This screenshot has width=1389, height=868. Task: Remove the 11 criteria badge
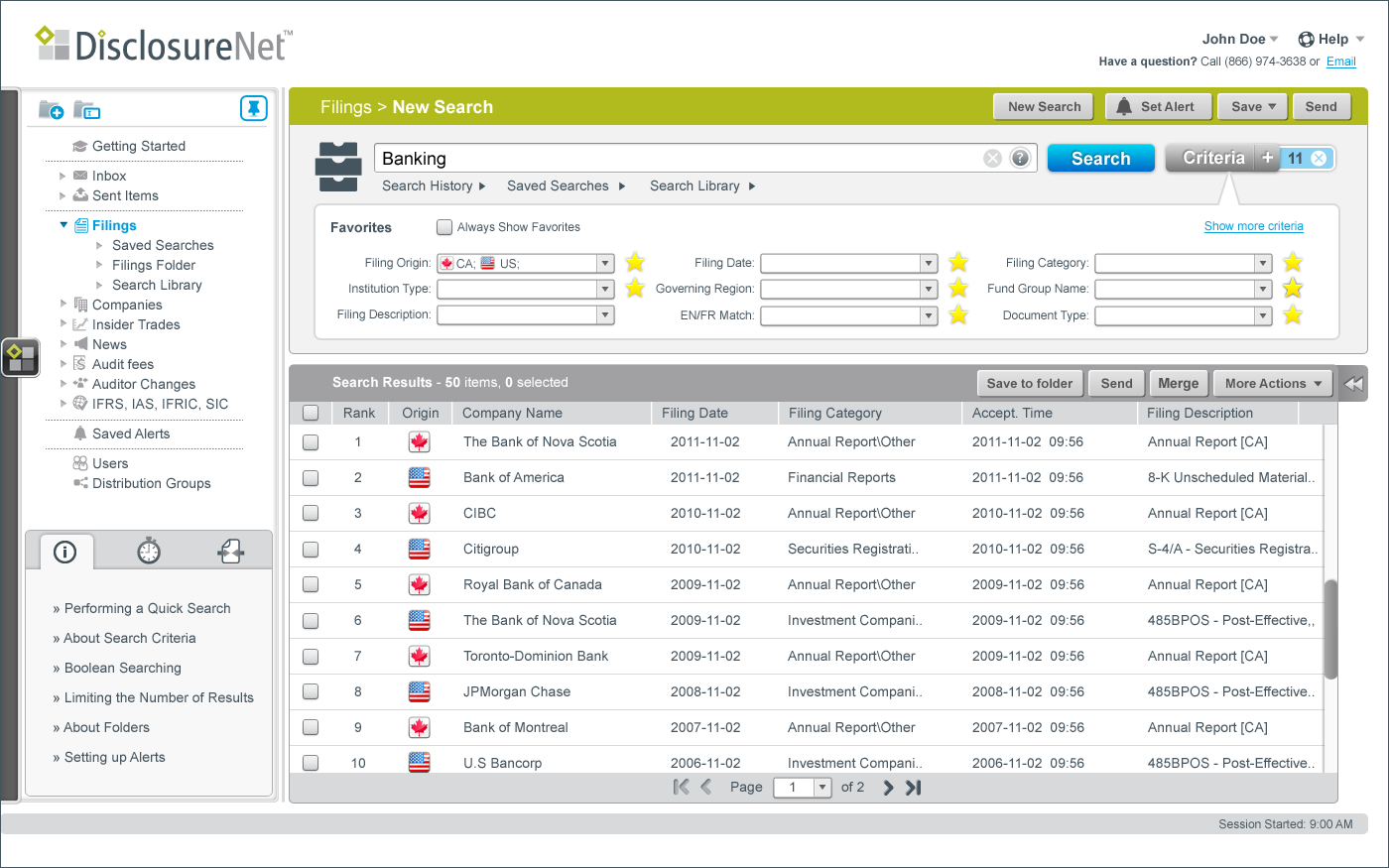click(x=1319, y=159)
